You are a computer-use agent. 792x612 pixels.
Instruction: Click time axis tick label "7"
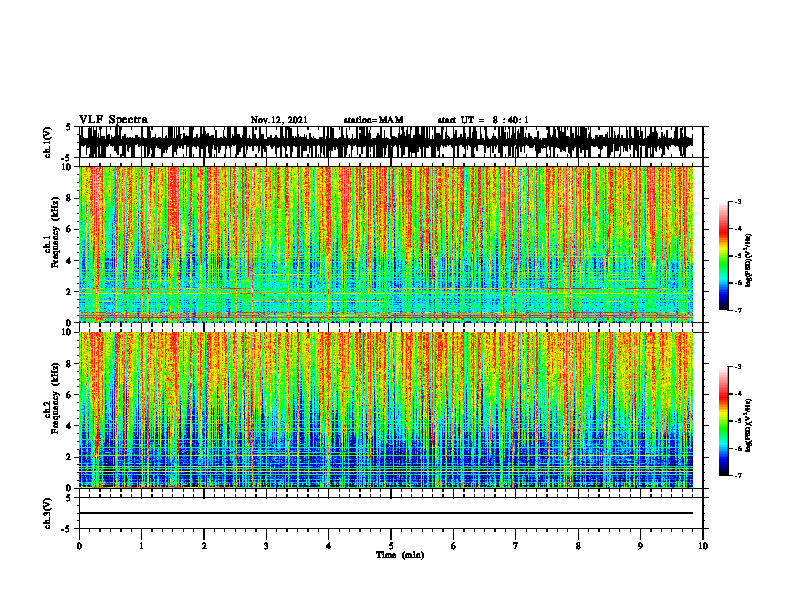516,546
